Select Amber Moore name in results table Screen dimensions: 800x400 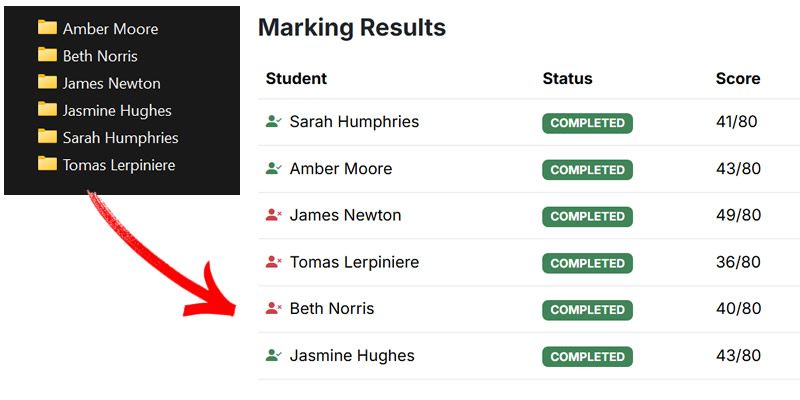point(341,169)
